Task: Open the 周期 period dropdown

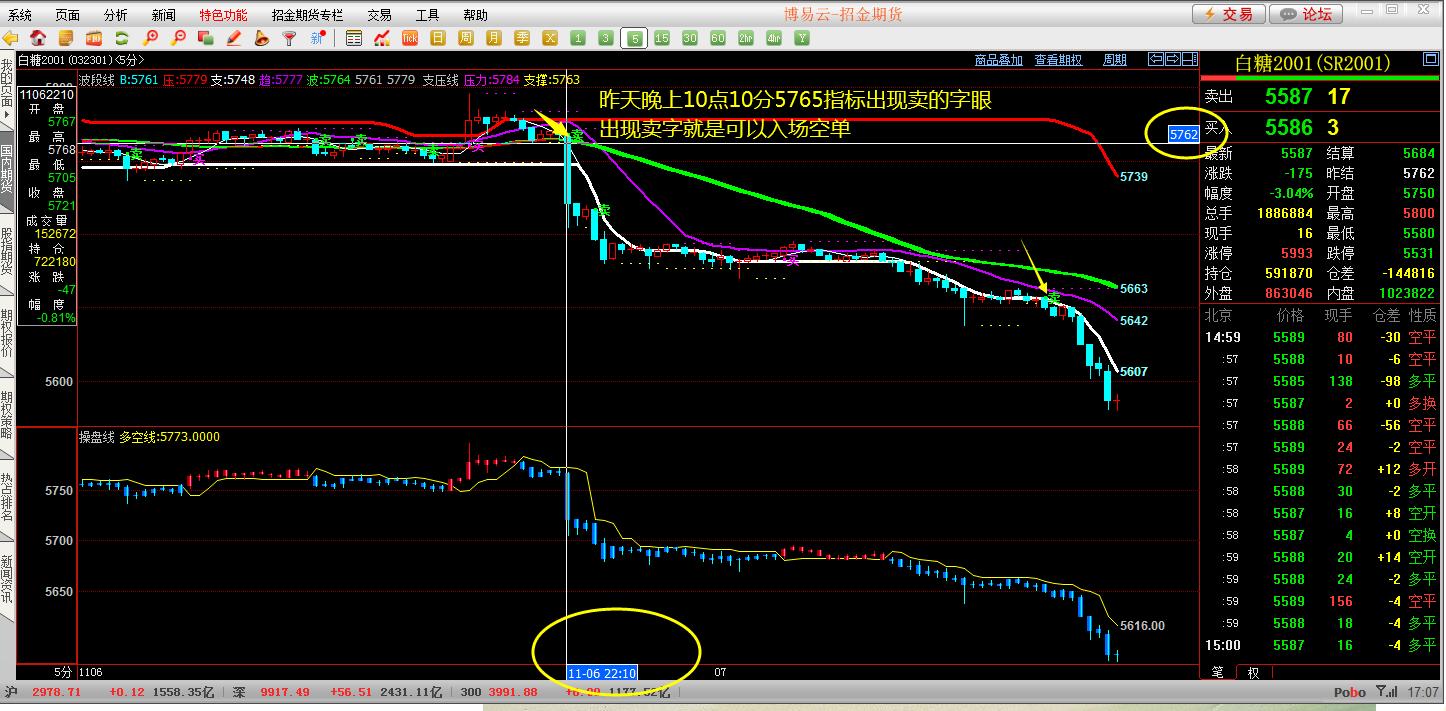Action: 1115,60
